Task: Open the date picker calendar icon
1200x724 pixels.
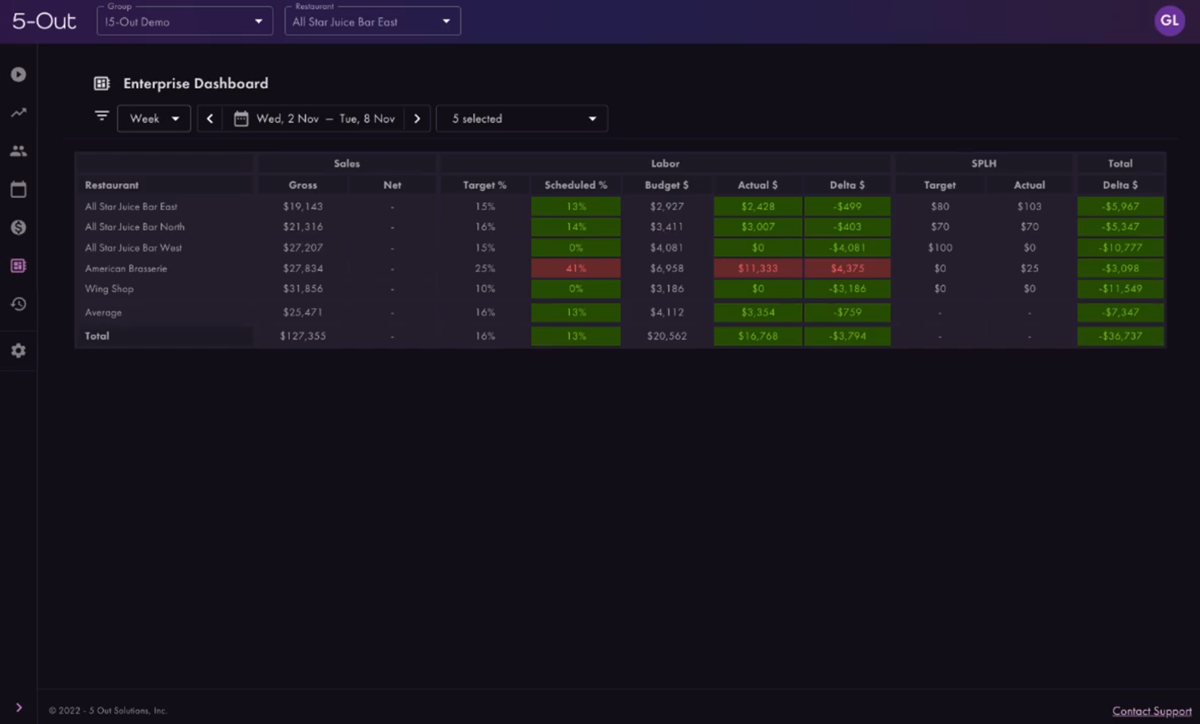Action: [241, 119]
